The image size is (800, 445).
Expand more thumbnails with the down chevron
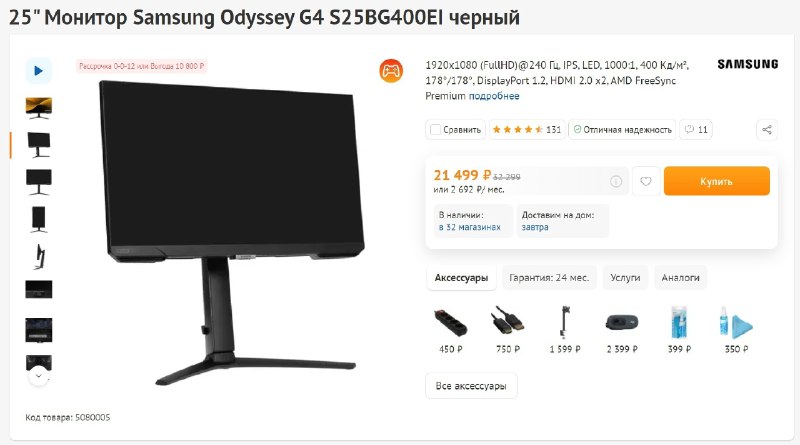[x=39, y=377]
